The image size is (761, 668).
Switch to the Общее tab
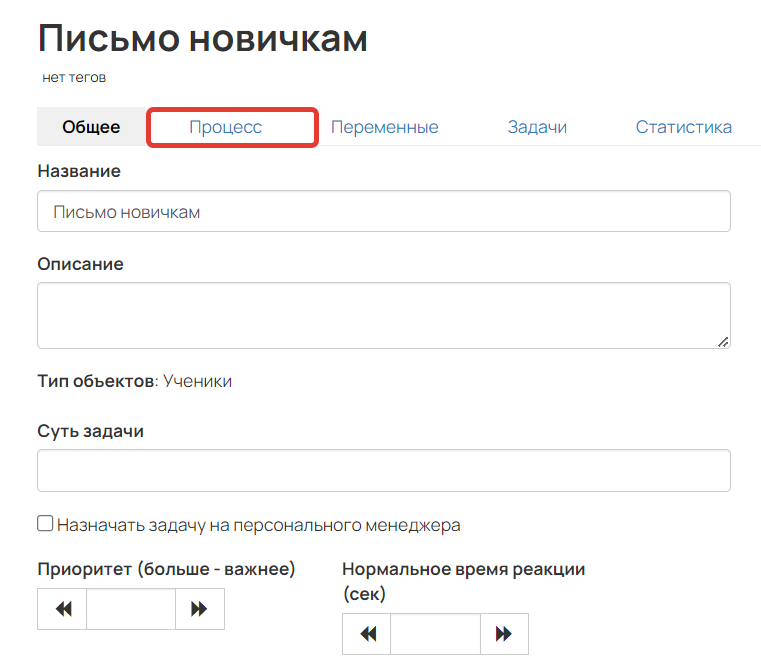(x=91, y=127)
